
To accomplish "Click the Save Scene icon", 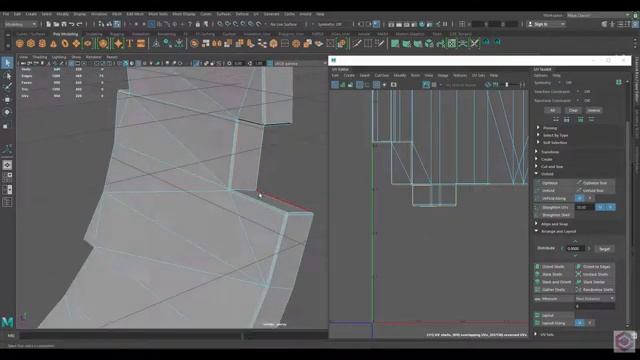I will point(64,24).
